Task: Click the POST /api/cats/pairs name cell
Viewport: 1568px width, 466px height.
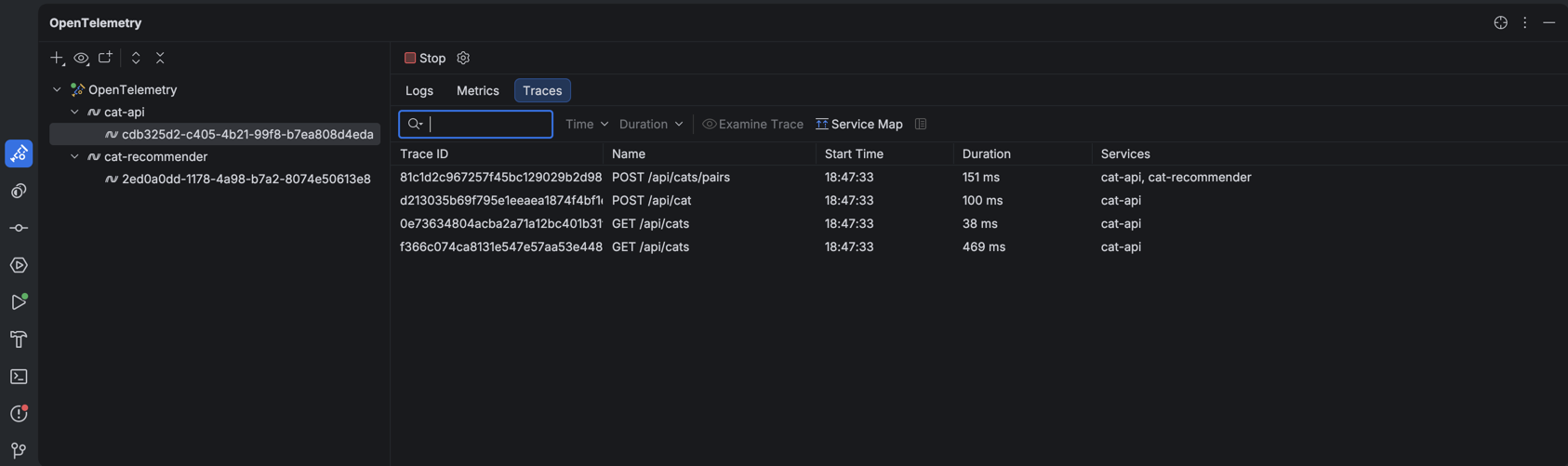Action: coord(671,178)
